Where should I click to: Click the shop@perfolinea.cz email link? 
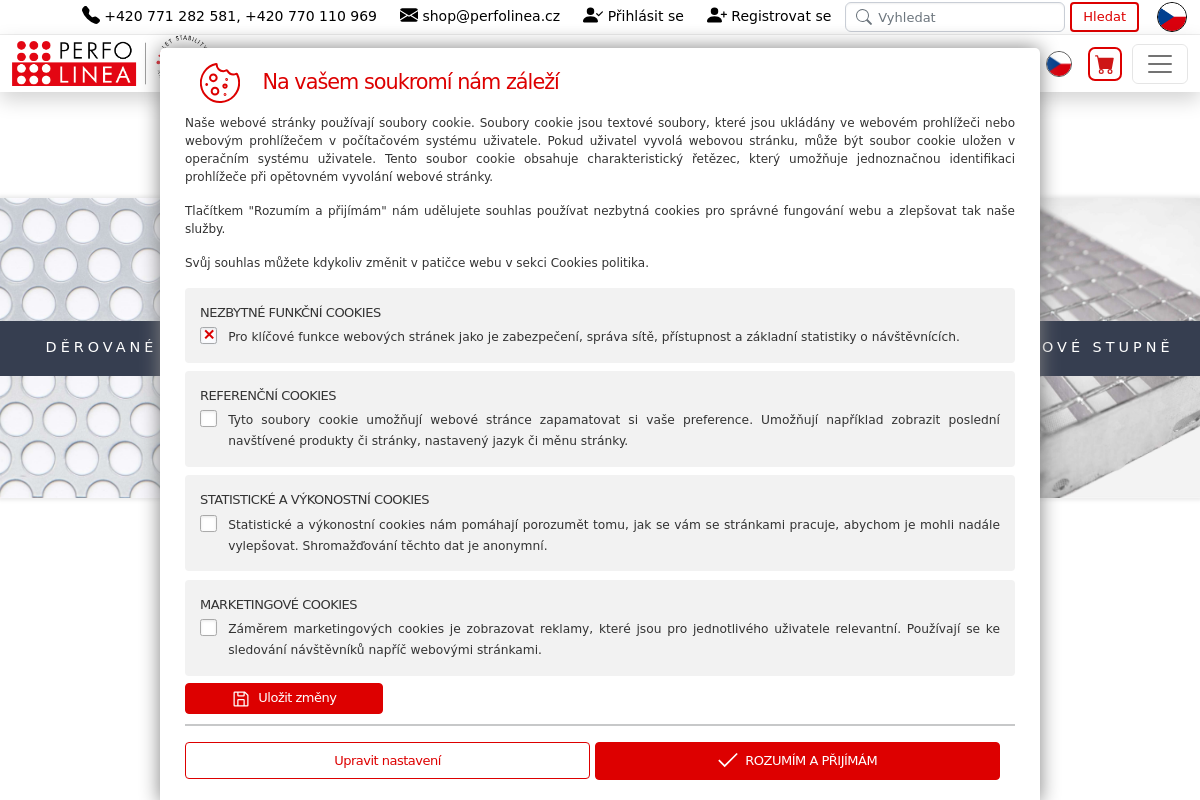pos(491,16)
